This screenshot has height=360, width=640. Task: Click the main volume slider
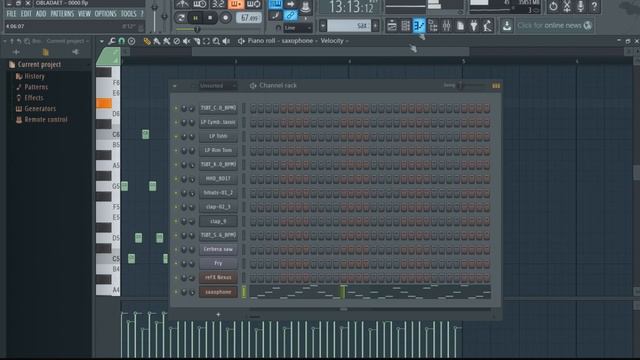[154, 16]
